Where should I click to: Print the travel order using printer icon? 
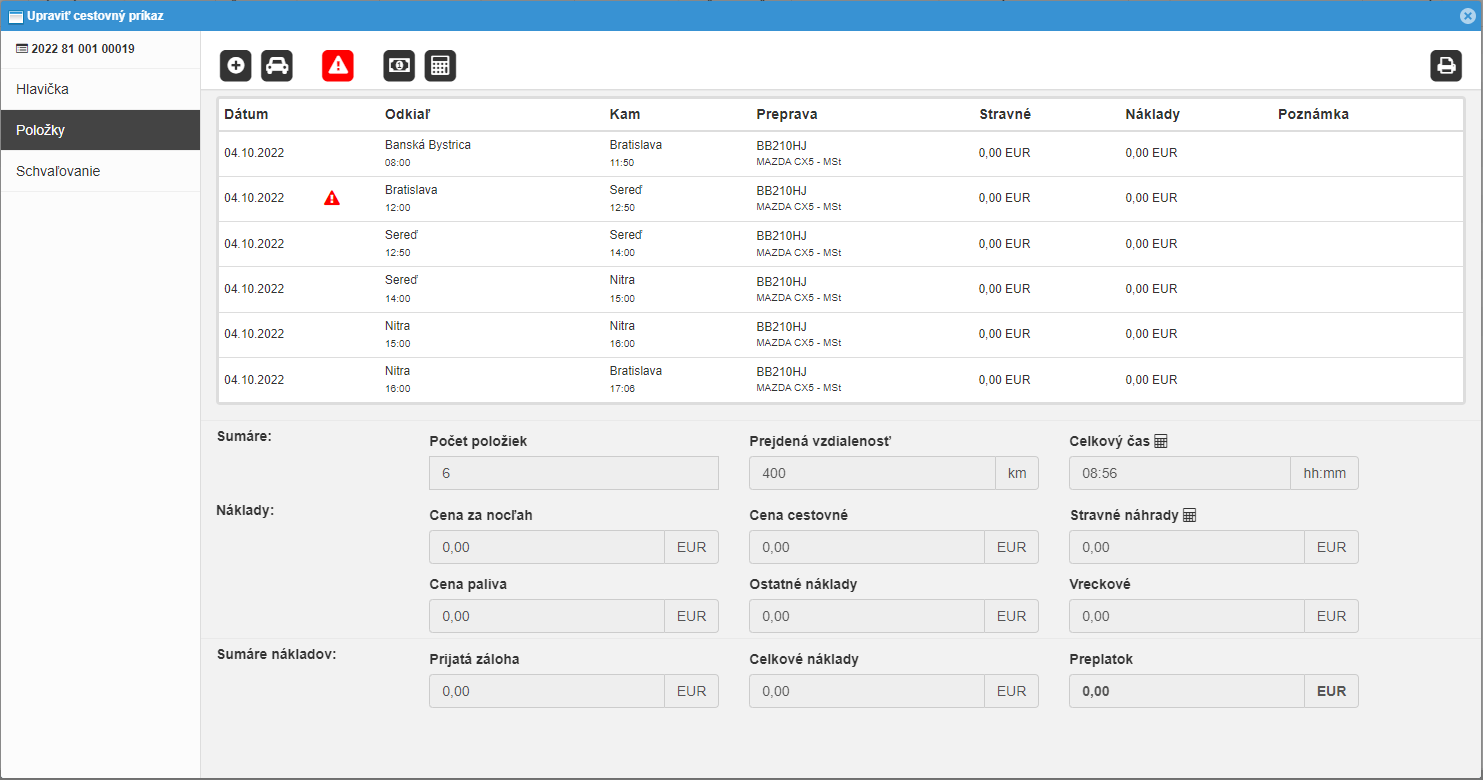(x=1445, y=66)
